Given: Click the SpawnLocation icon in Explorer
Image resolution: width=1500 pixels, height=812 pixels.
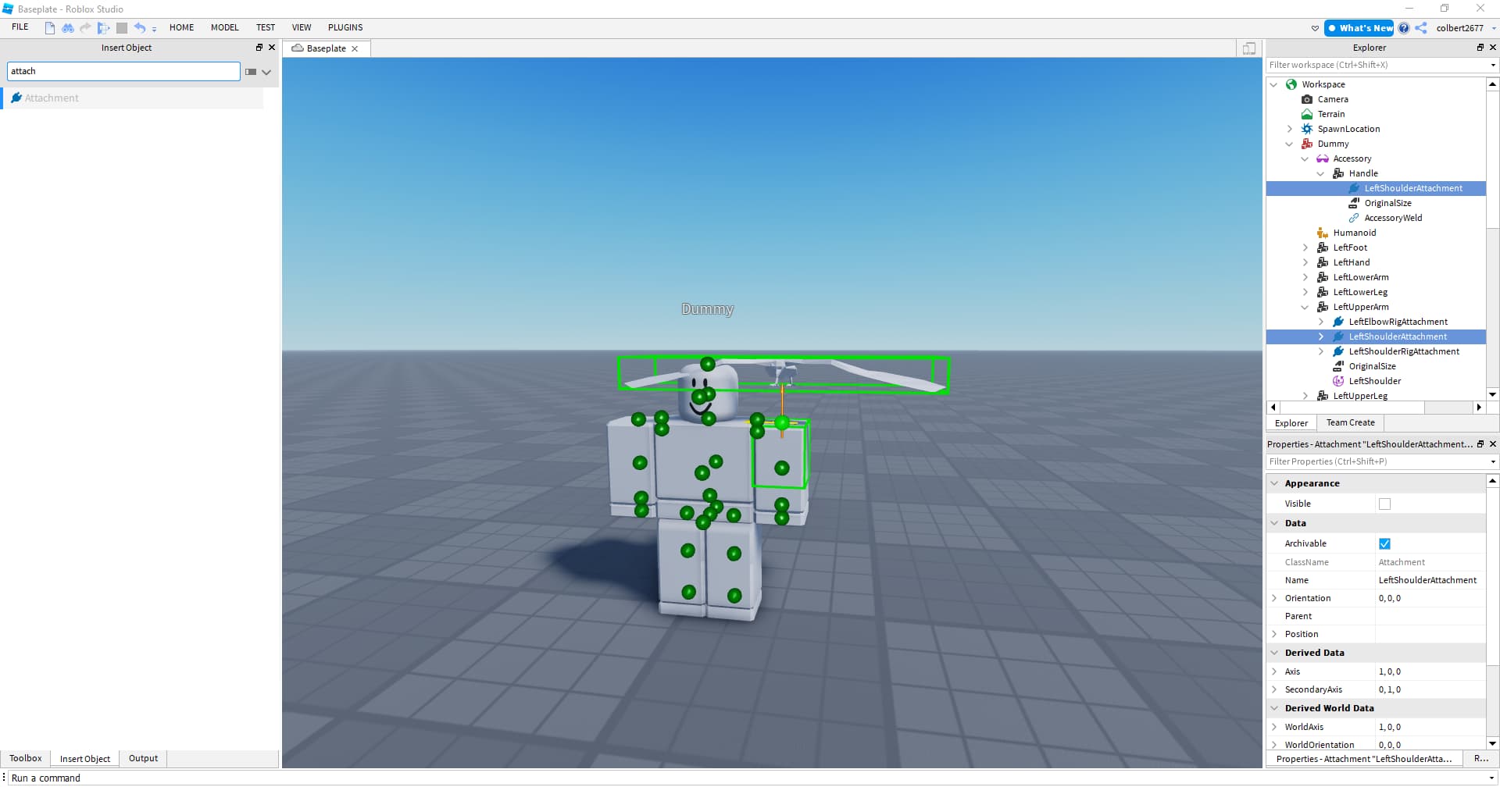Looking at the screenshot, I should (1307, 129).
